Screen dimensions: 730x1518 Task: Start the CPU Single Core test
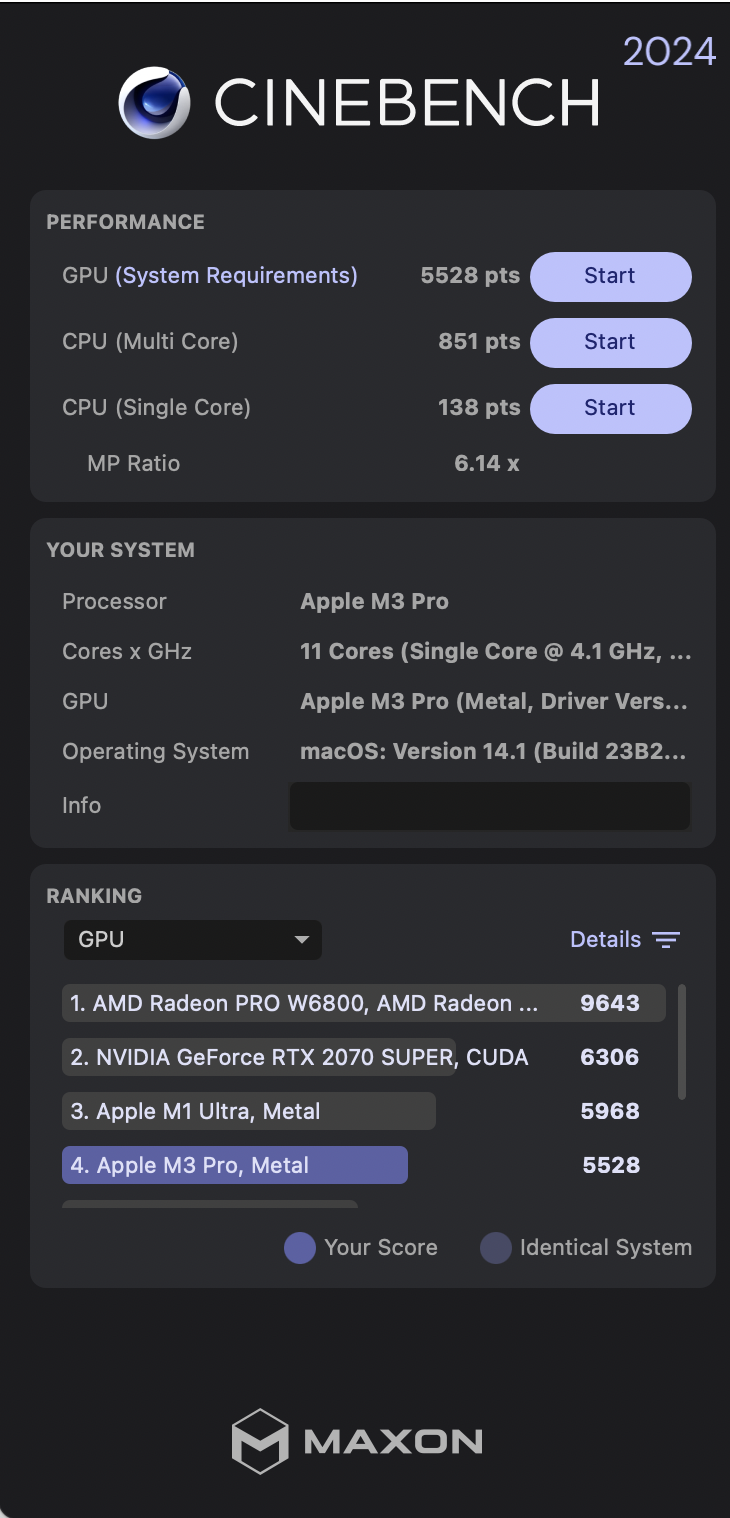point(610,408)
